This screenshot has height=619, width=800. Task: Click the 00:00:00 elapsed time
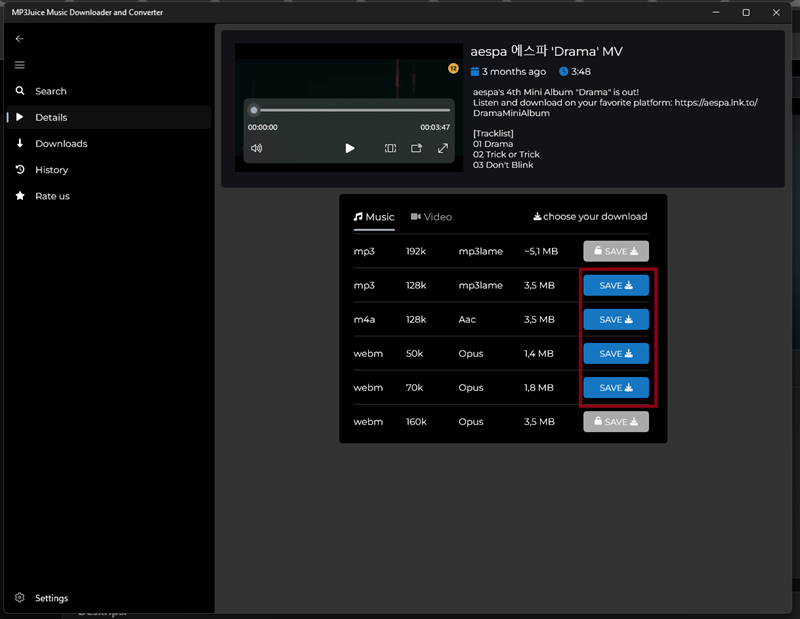pos(263,127)
